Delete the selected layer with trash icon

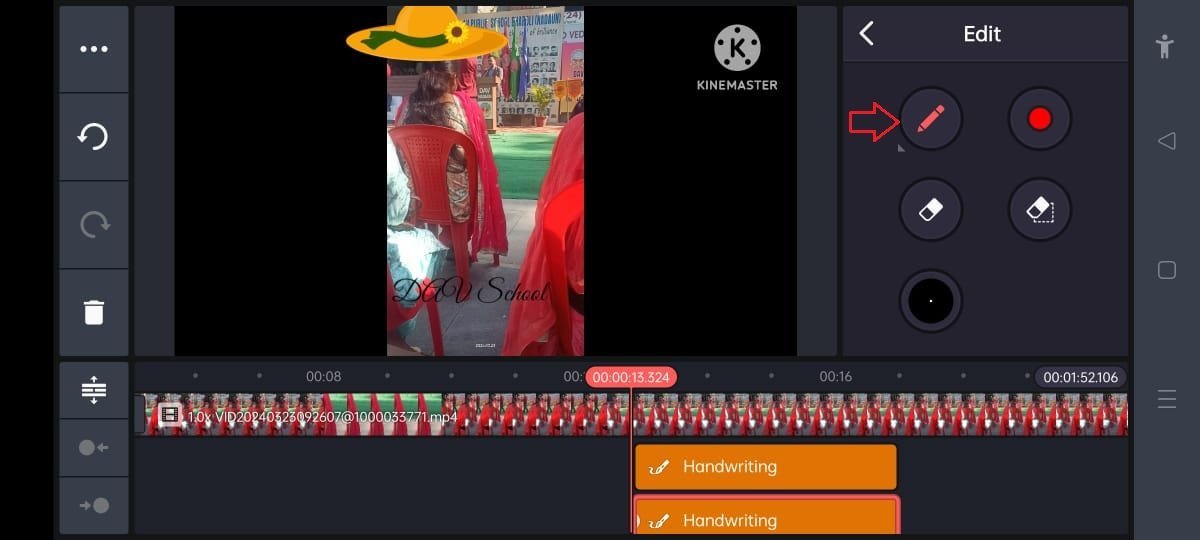pos(94,312)
